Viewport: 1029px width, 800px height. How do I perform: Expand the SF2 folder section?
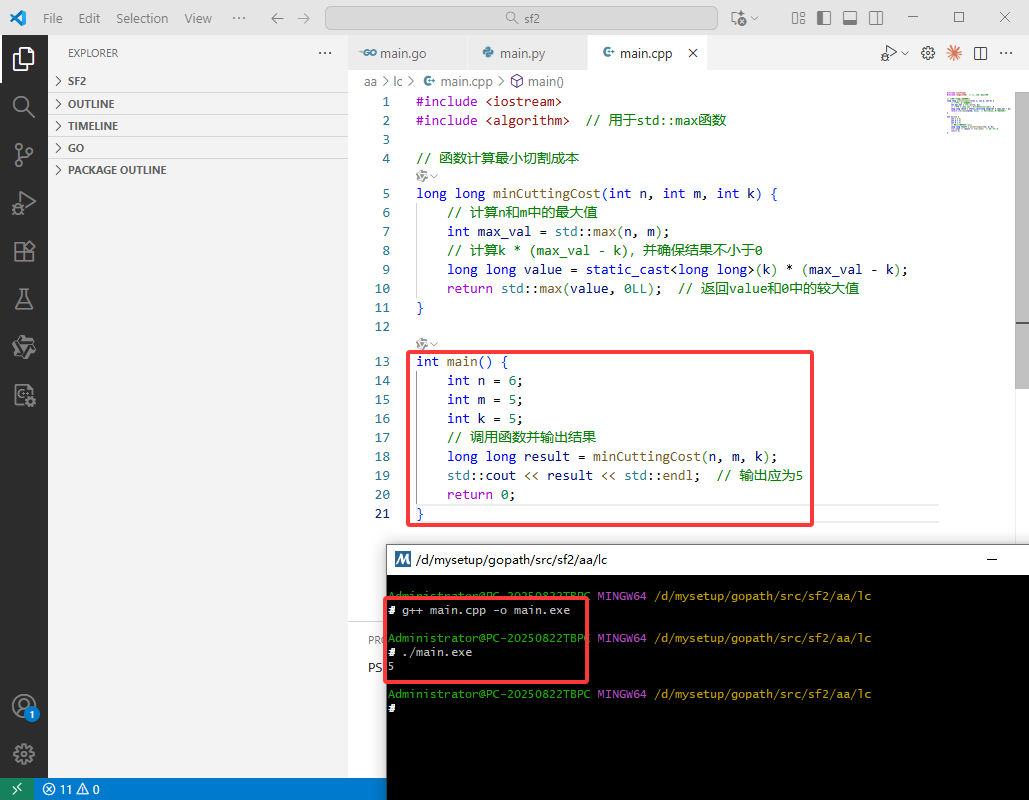pyautogui.click(x=77, y=81)
